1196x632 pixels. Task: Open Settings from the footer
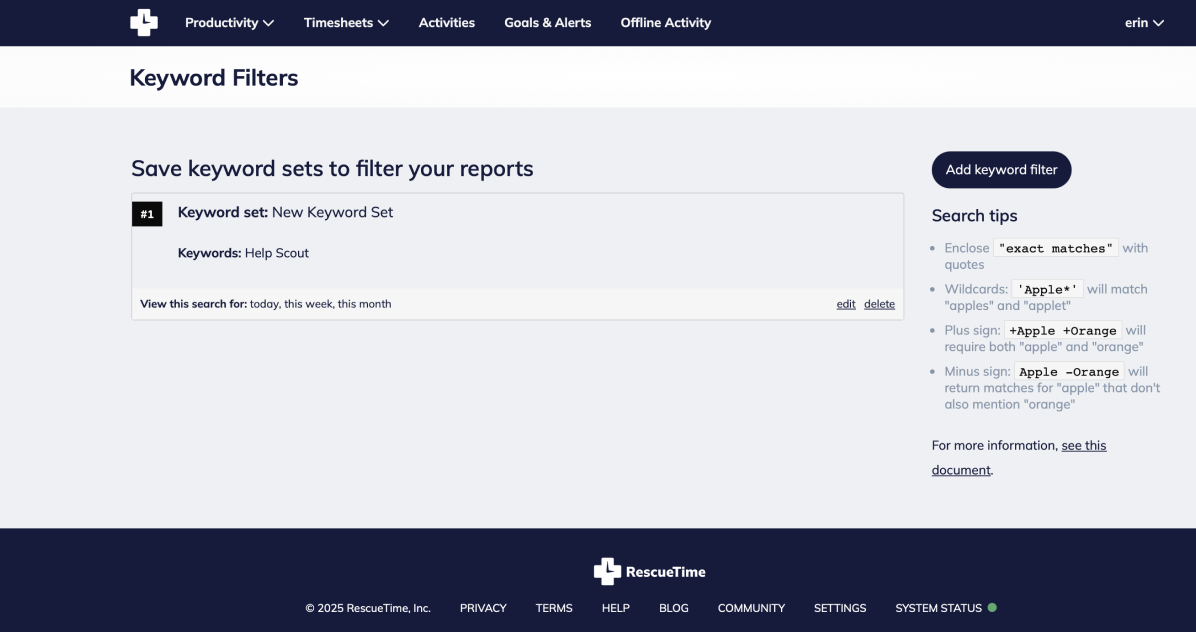pos(840,608)
